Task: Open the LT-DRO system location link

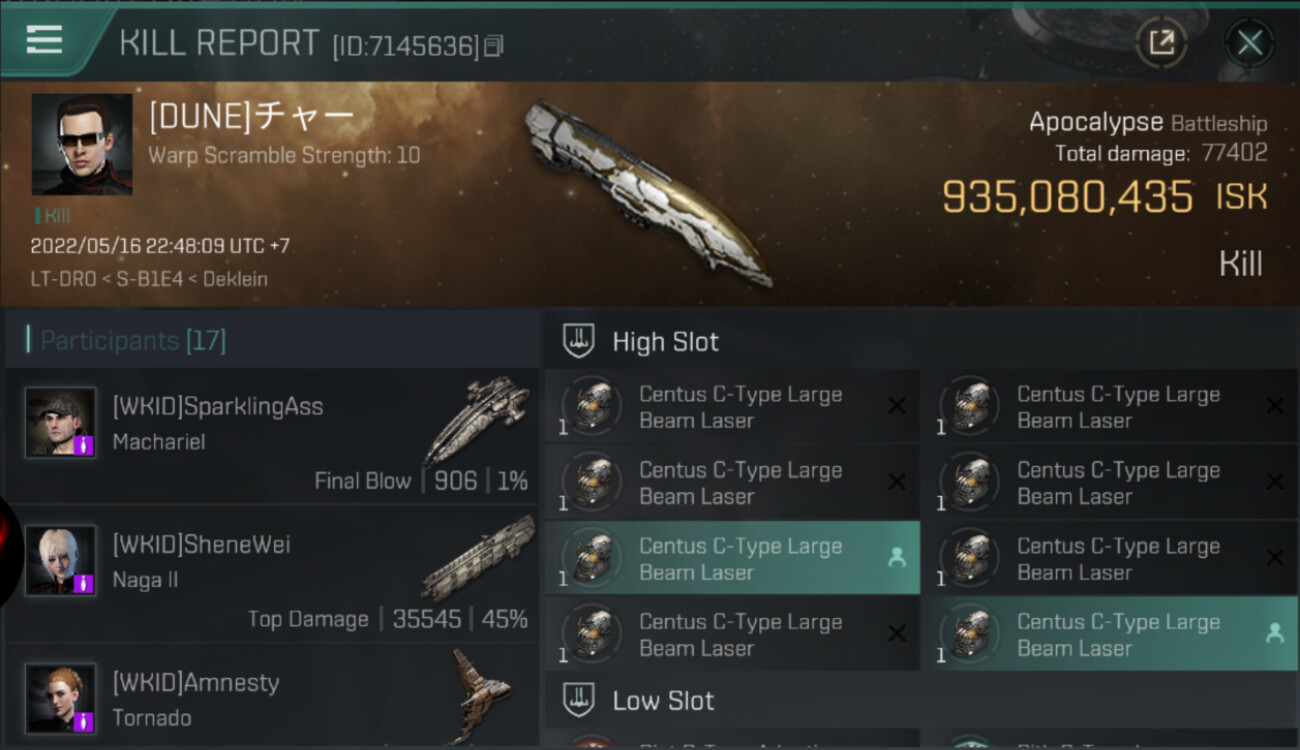Action: coord(66,279)
